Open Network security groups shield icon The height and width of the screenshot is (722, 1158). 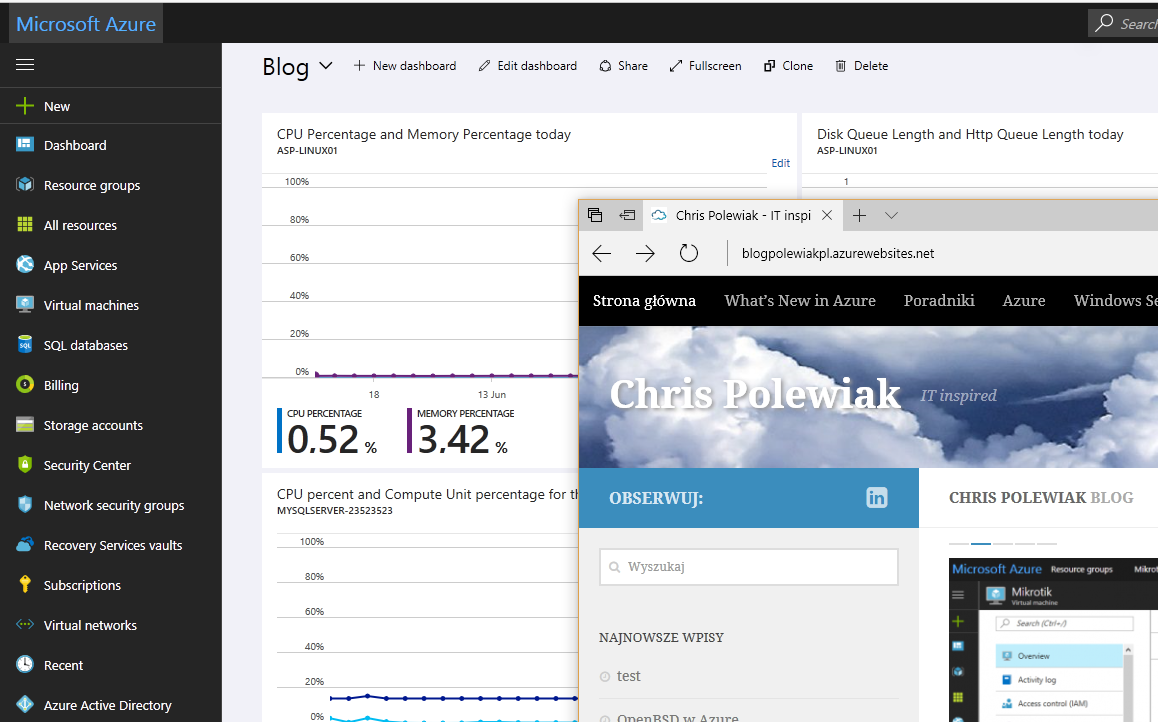[x=25, y=504]
